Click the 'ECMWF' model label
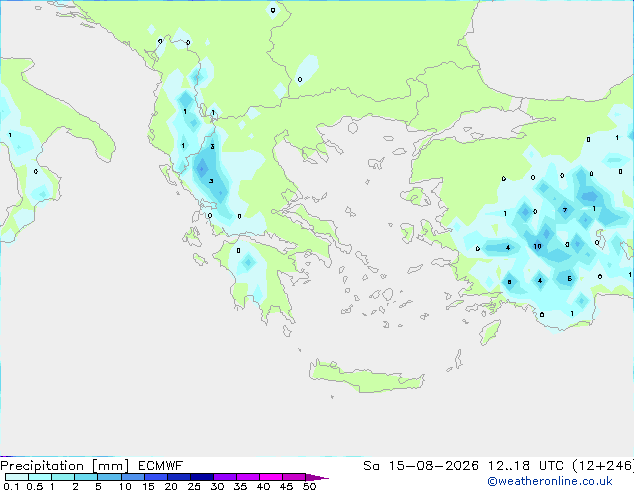Viewport: 634px width, 490px height. click(161, 466)
